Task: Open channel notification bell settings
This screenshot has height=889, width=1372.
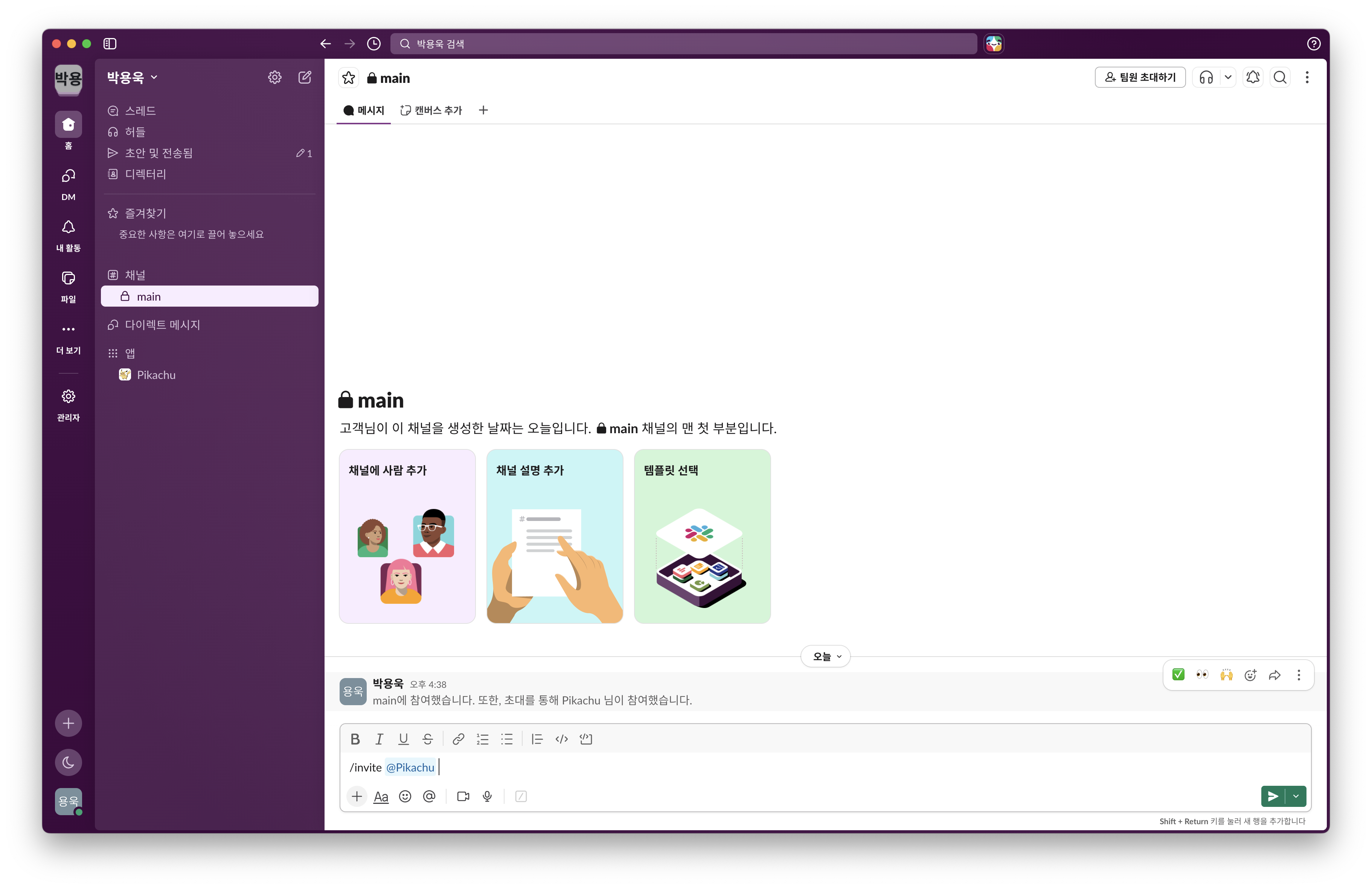Action: [x=1253, y=77]
